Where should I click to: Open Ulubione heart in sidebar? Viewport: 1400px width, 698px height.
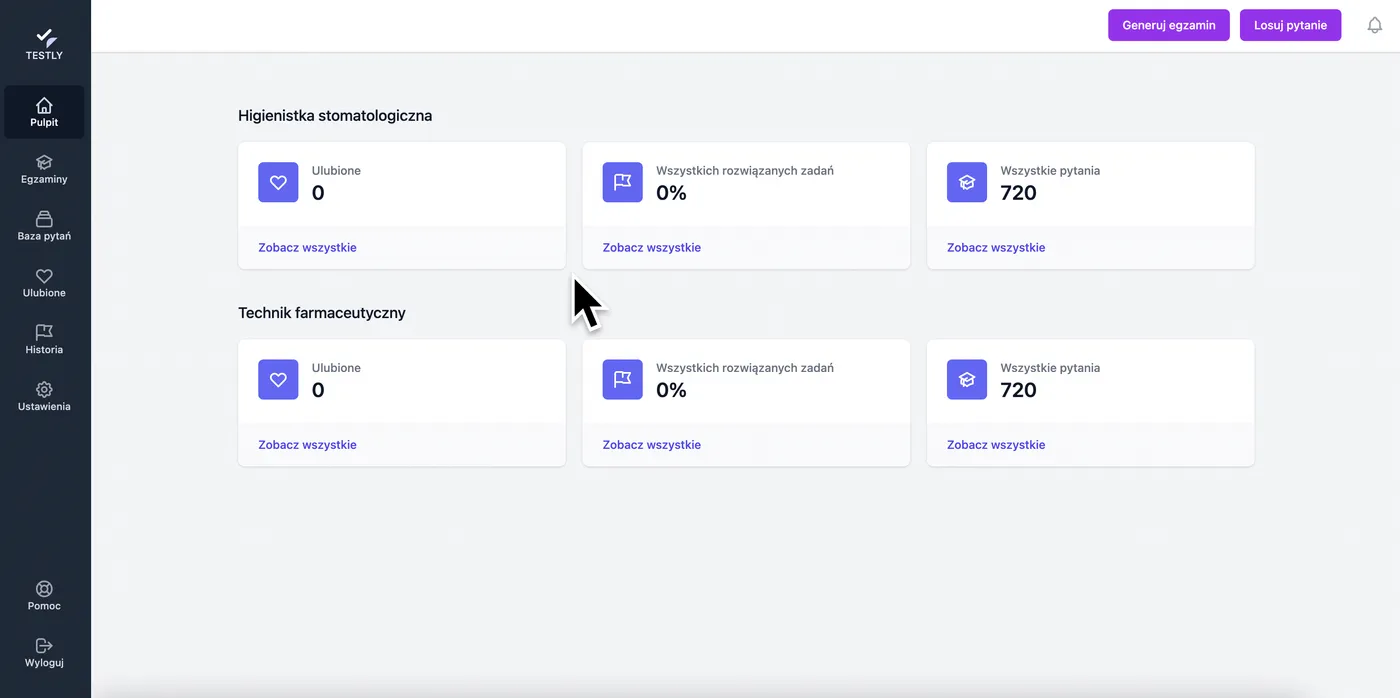point(44,283)
